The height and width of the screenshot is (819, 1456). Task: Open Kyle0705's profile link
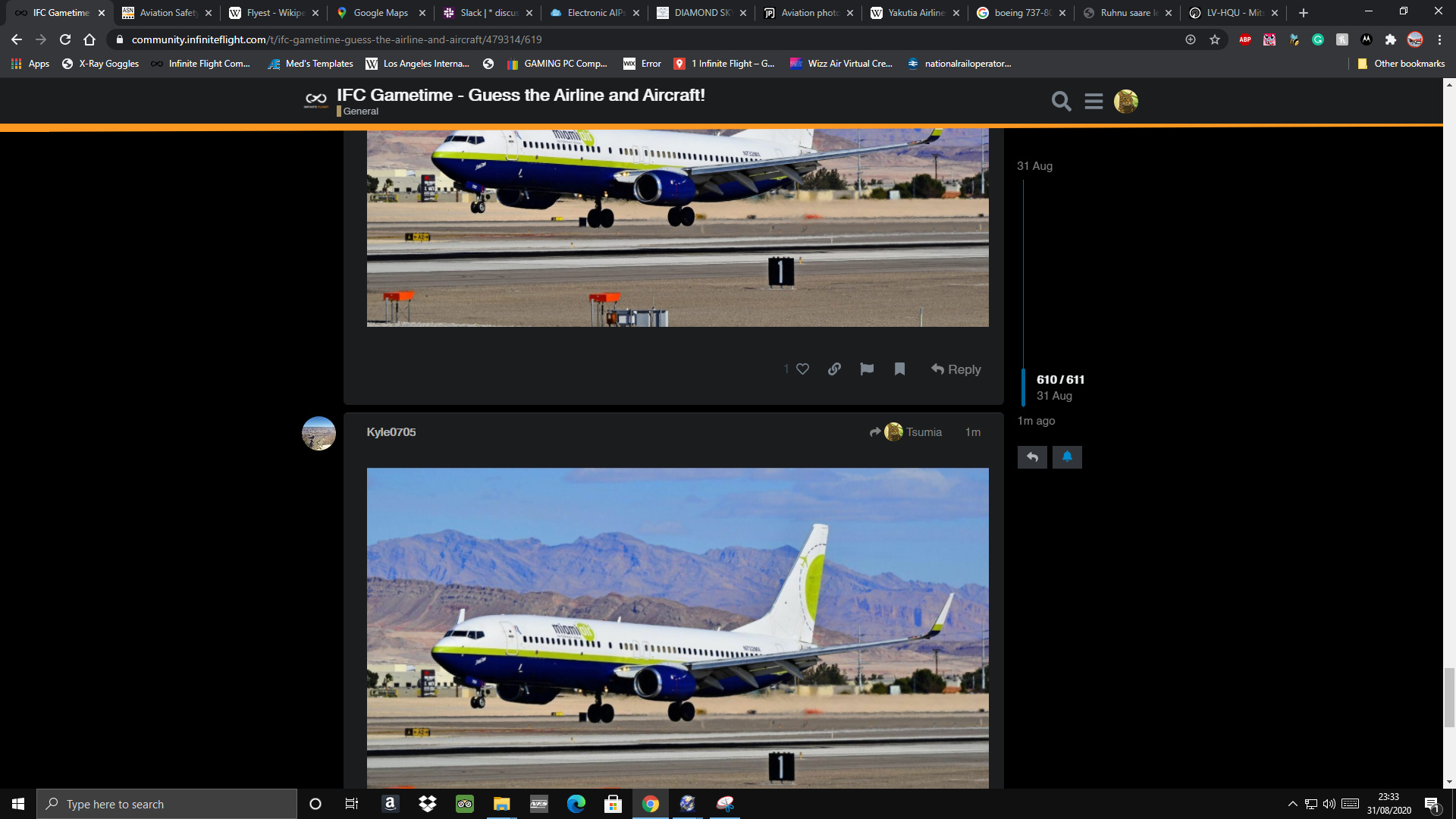pos(391,432)
